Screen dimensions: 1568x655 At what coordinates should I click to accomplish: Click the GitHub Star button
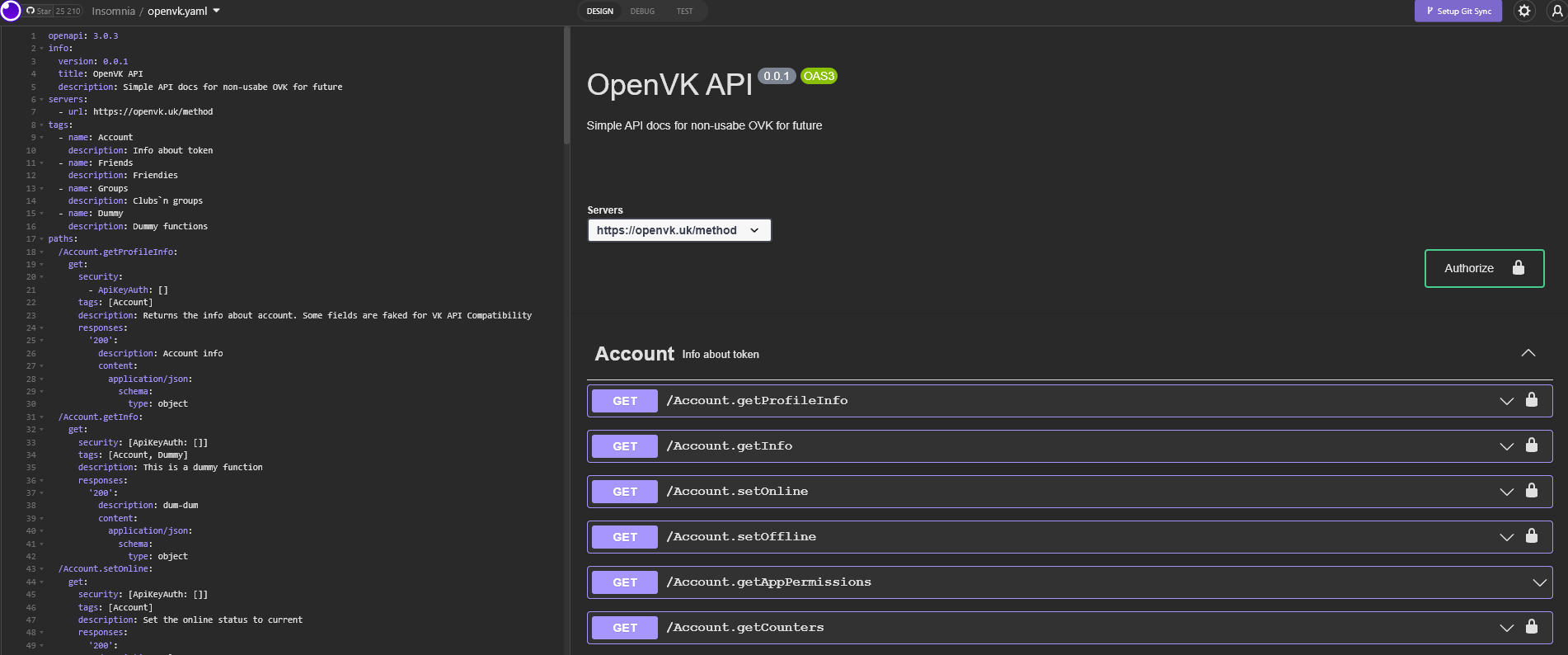[x=39, y=12]
